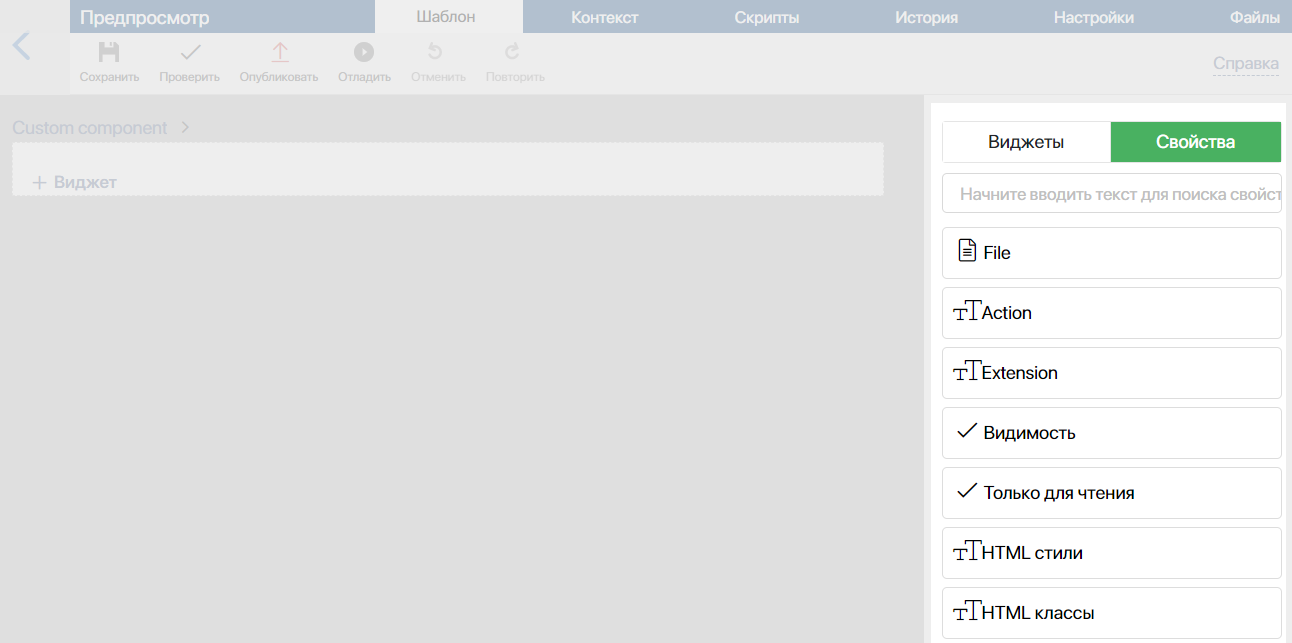Image resolution: width=1292 pixels, height=643 pixels.
Task: Select the Extension string property
Action: 1111,373
